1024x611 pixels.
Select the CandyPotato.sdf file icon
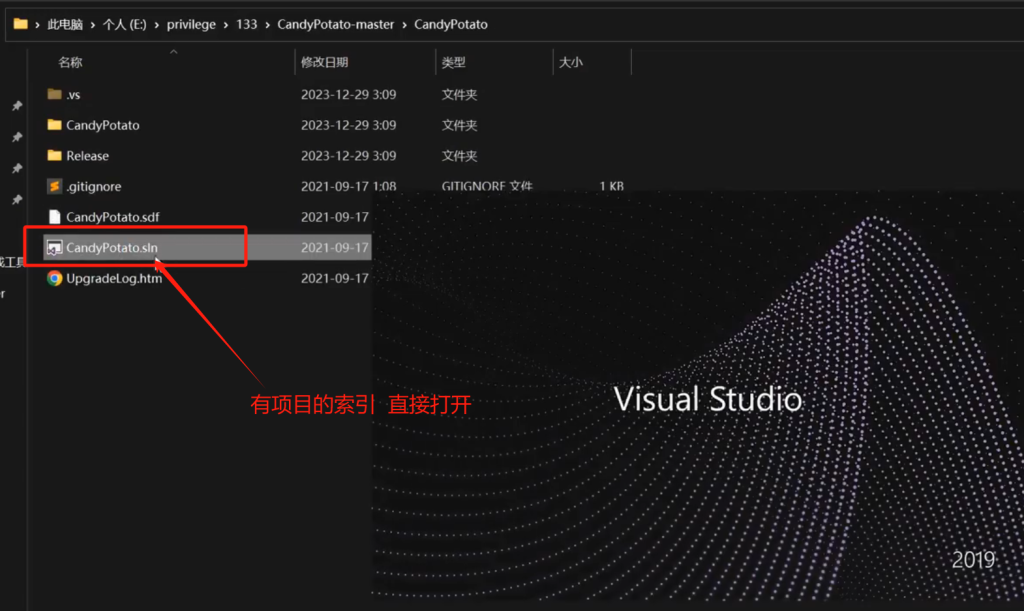click(x=54, y=217)
